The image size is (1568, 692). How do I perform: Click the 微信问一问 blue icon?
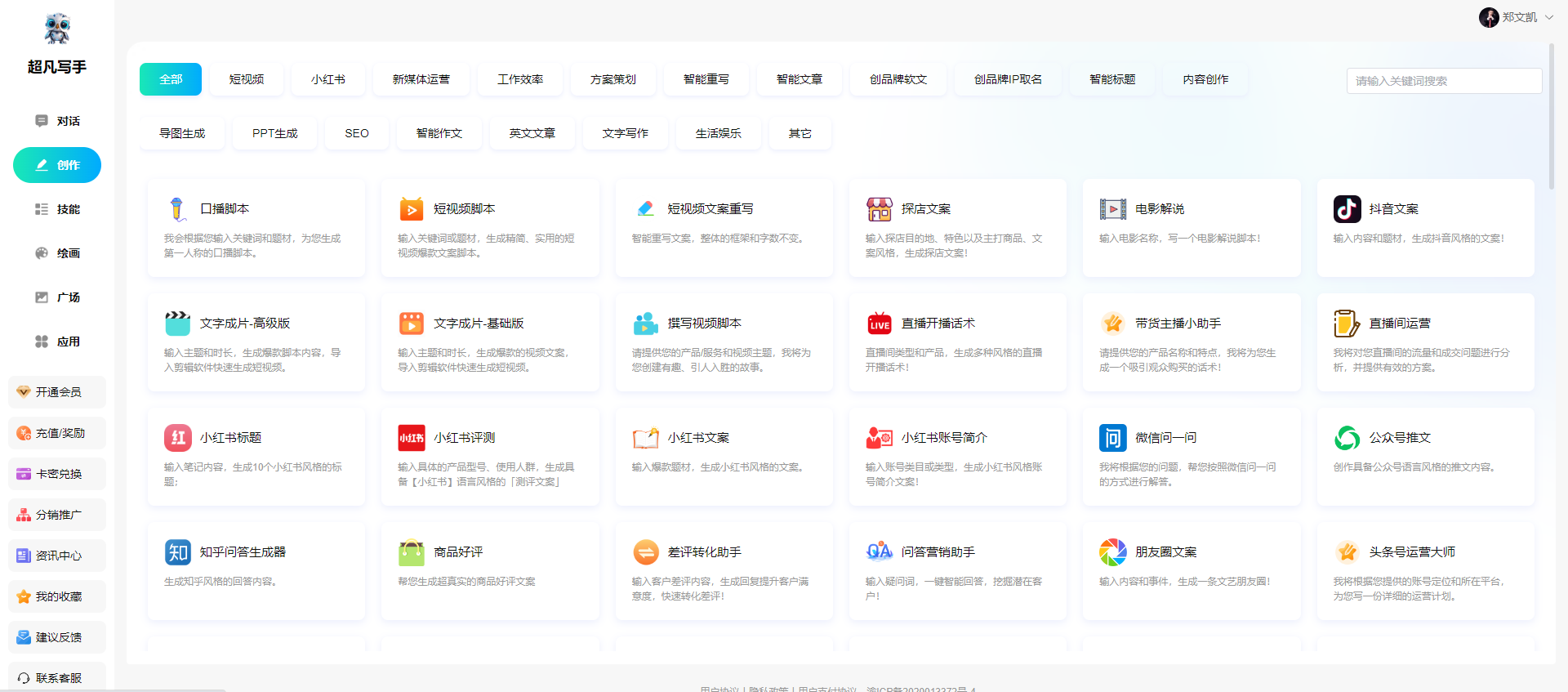tap(1112, 438)
